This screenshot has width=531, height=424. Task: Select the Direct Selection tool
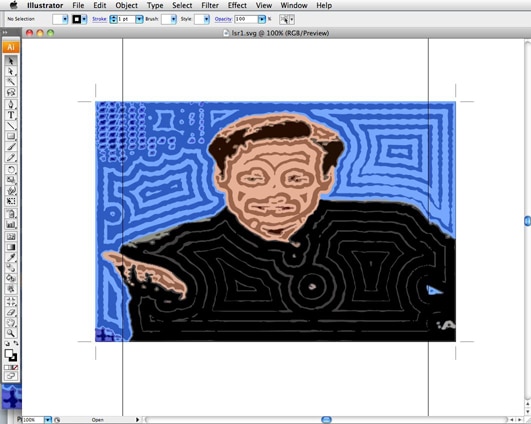click(x=11, y=71)
